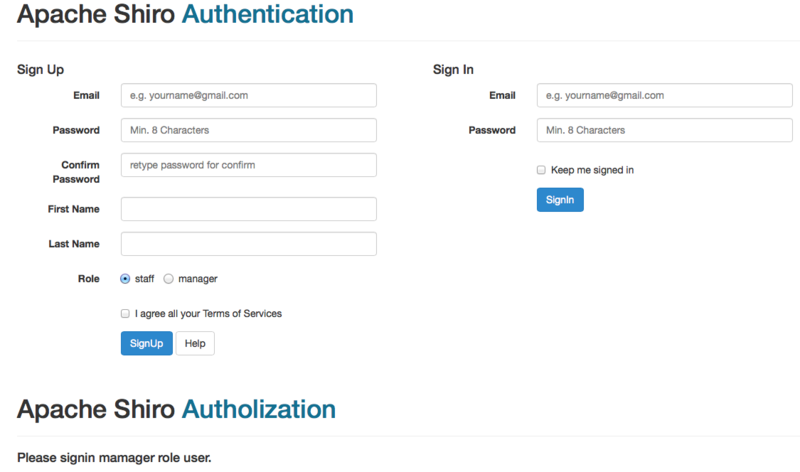This screenshot has width=800, height=472.
Task: Check I agree all your Terms of Services
Action: coord(125,314)
